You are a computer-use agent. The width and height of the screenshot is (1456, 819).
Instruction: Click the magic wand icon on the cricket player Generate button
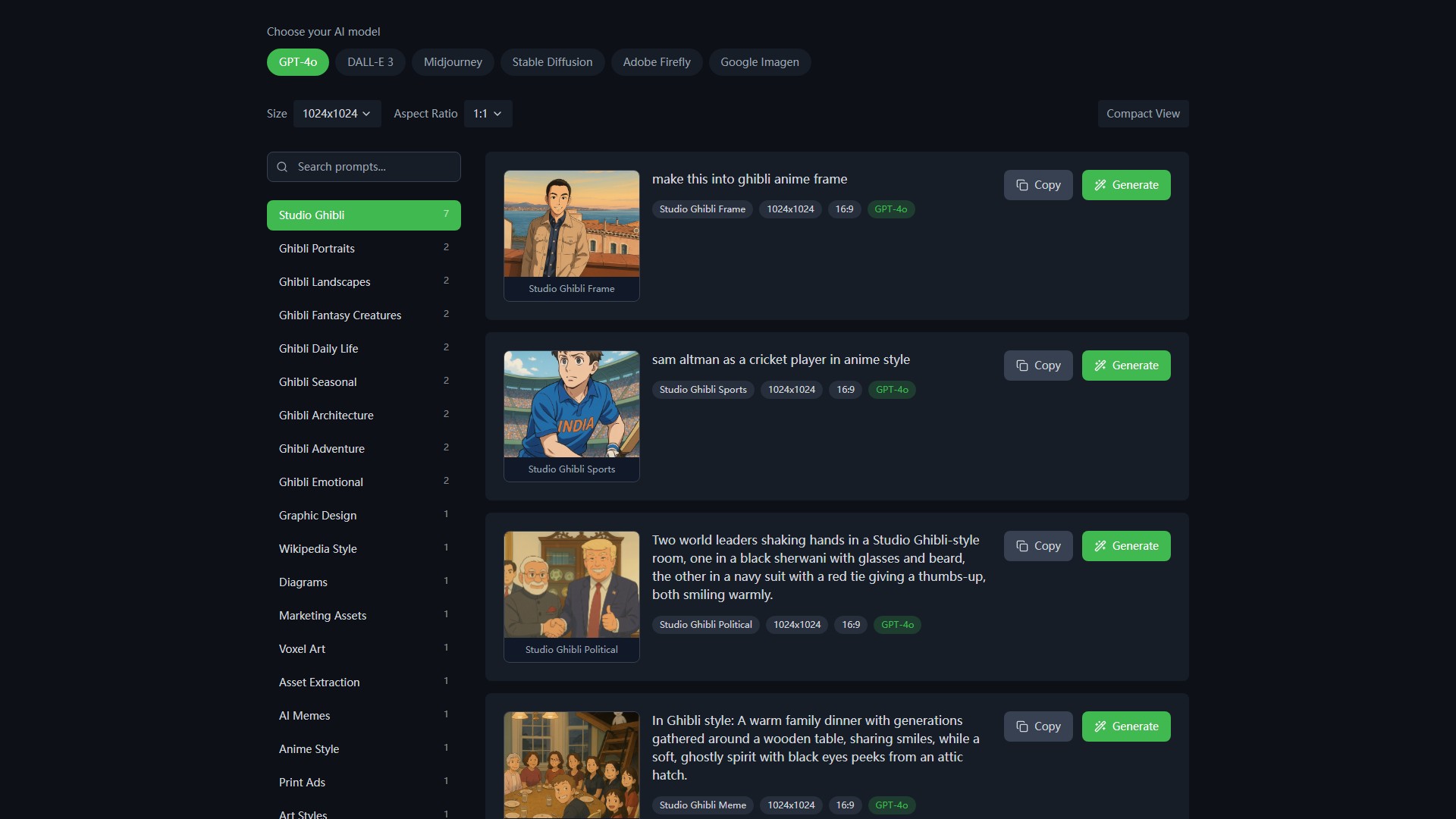1100,366
